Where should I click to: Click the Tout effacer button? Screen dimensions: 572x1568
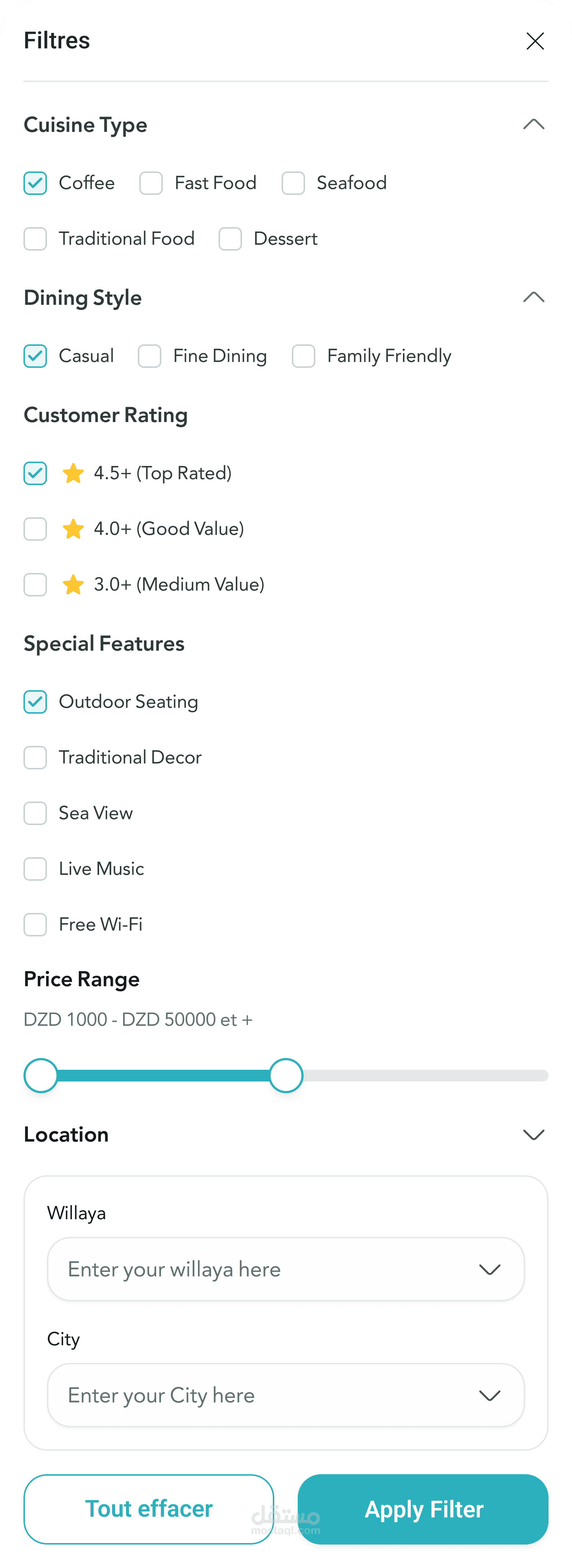pos(148,1509)
